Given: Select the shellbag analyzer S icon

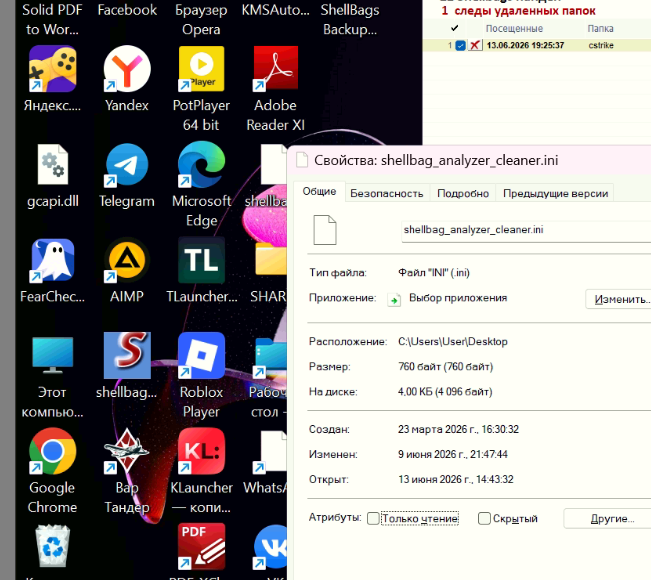Looking at the screenshot, I should [127, 356].
